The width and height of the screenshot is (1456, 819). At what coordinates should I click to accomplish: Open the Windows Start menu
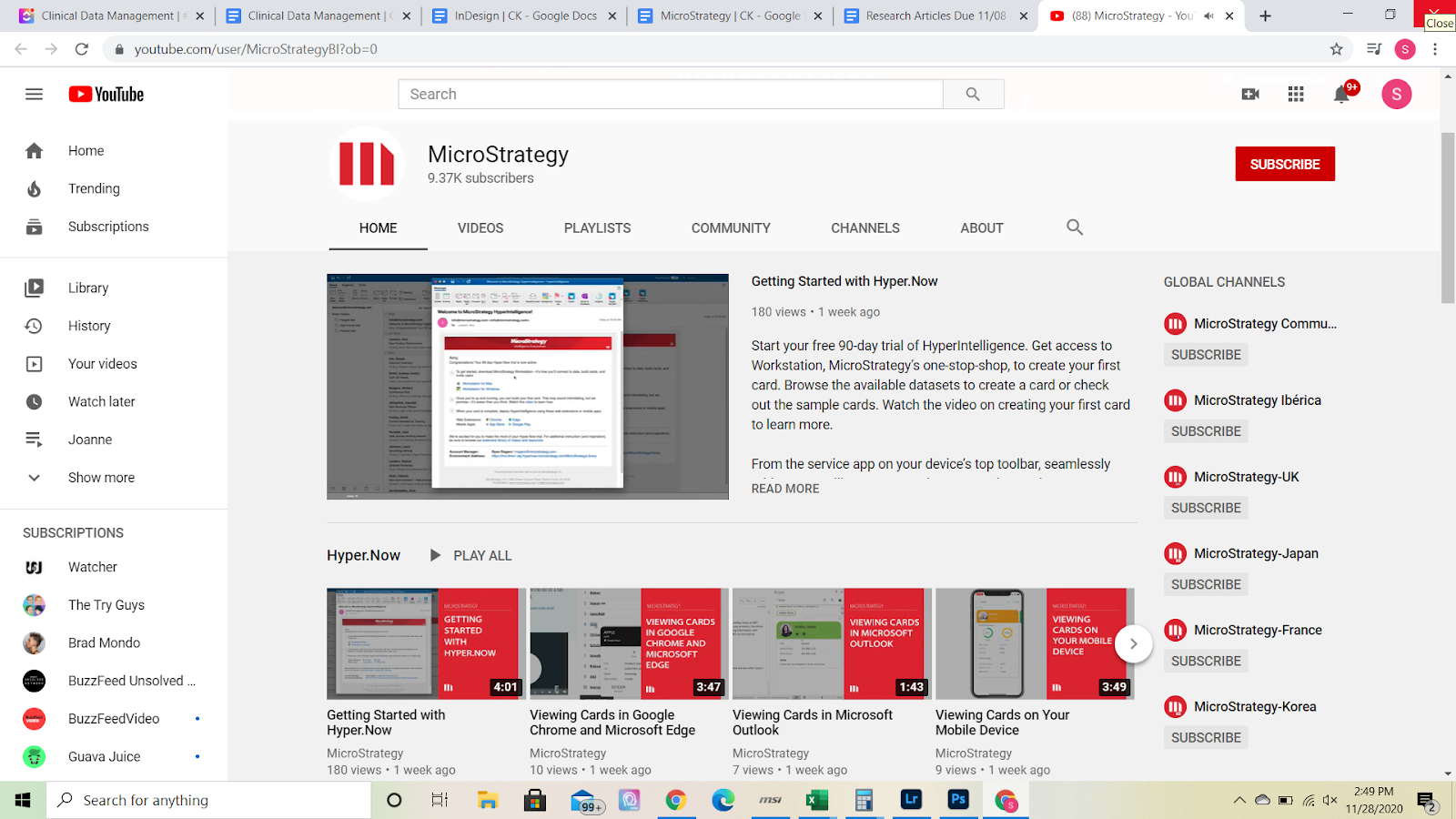click(23, 800)
